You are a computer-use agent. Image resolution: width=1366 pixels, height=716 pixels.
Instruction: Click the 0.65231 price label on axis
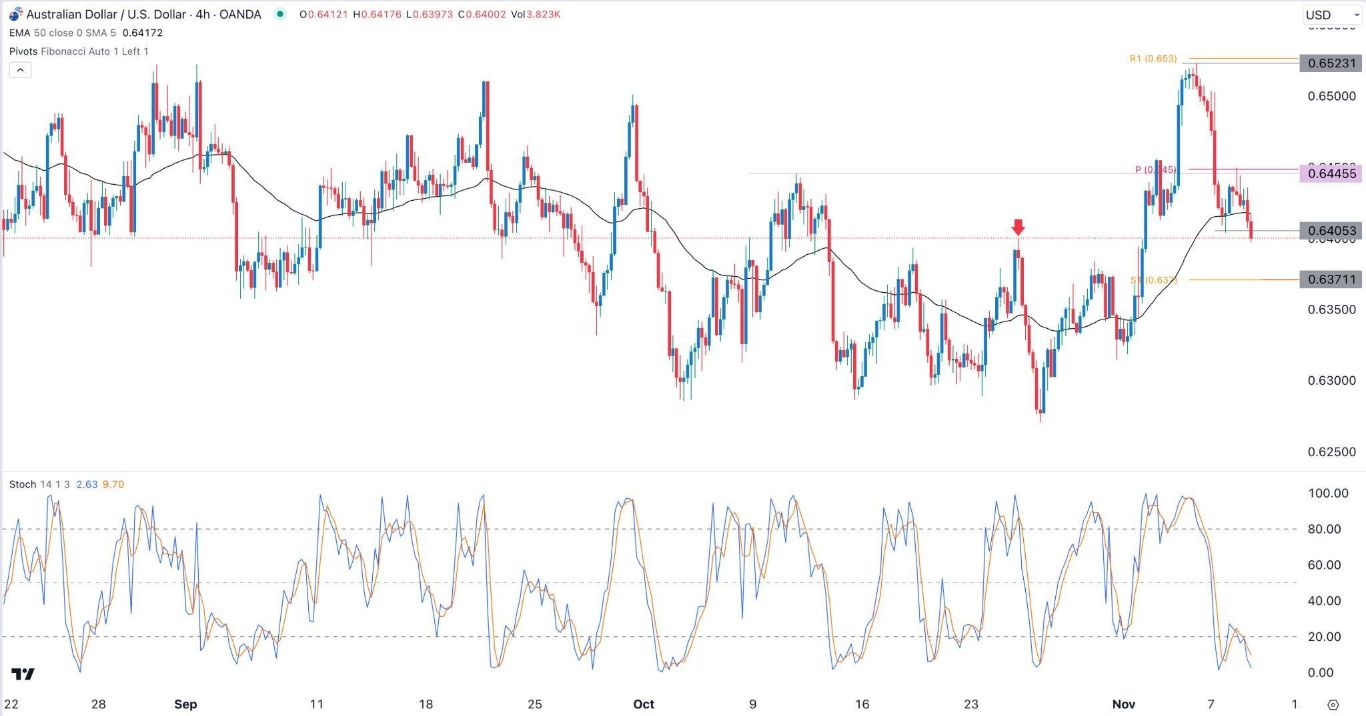pyautogui.click(x=1331, y=63)
